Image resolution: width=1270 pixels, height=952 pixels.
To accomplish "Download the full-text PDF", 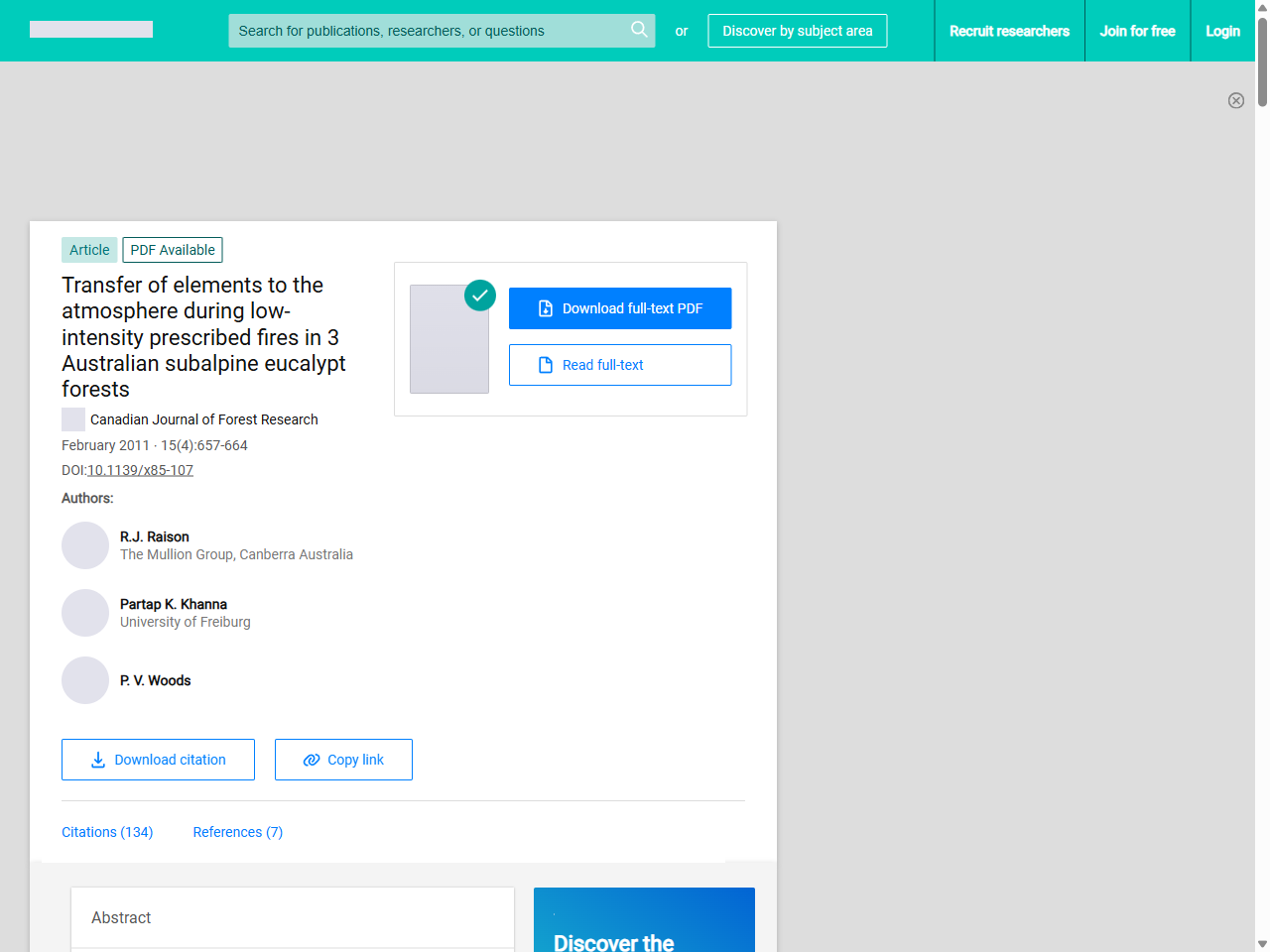I will pyautogui.click(x=620, y=308).
